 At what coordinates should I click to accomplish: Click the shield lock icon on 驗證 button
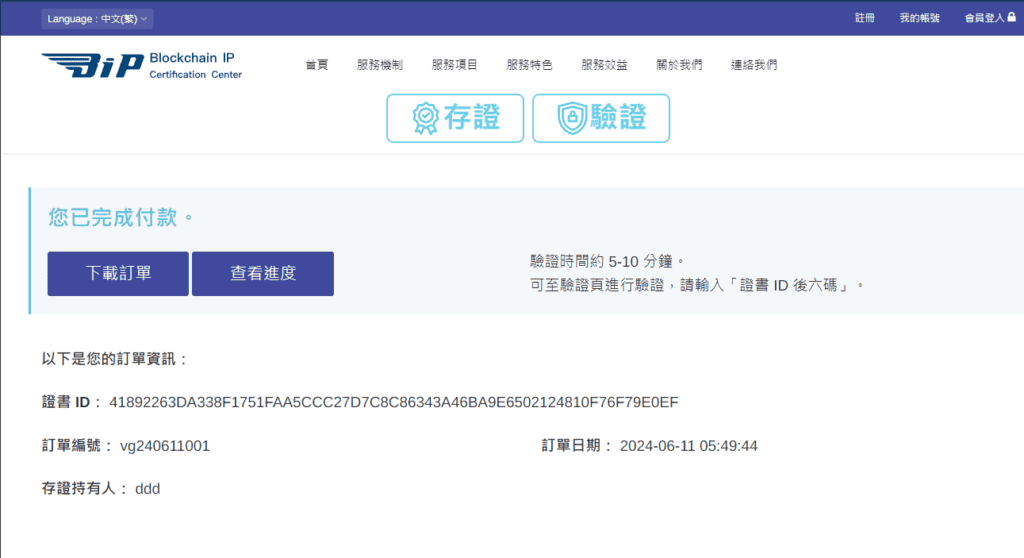tap(571, 118)
